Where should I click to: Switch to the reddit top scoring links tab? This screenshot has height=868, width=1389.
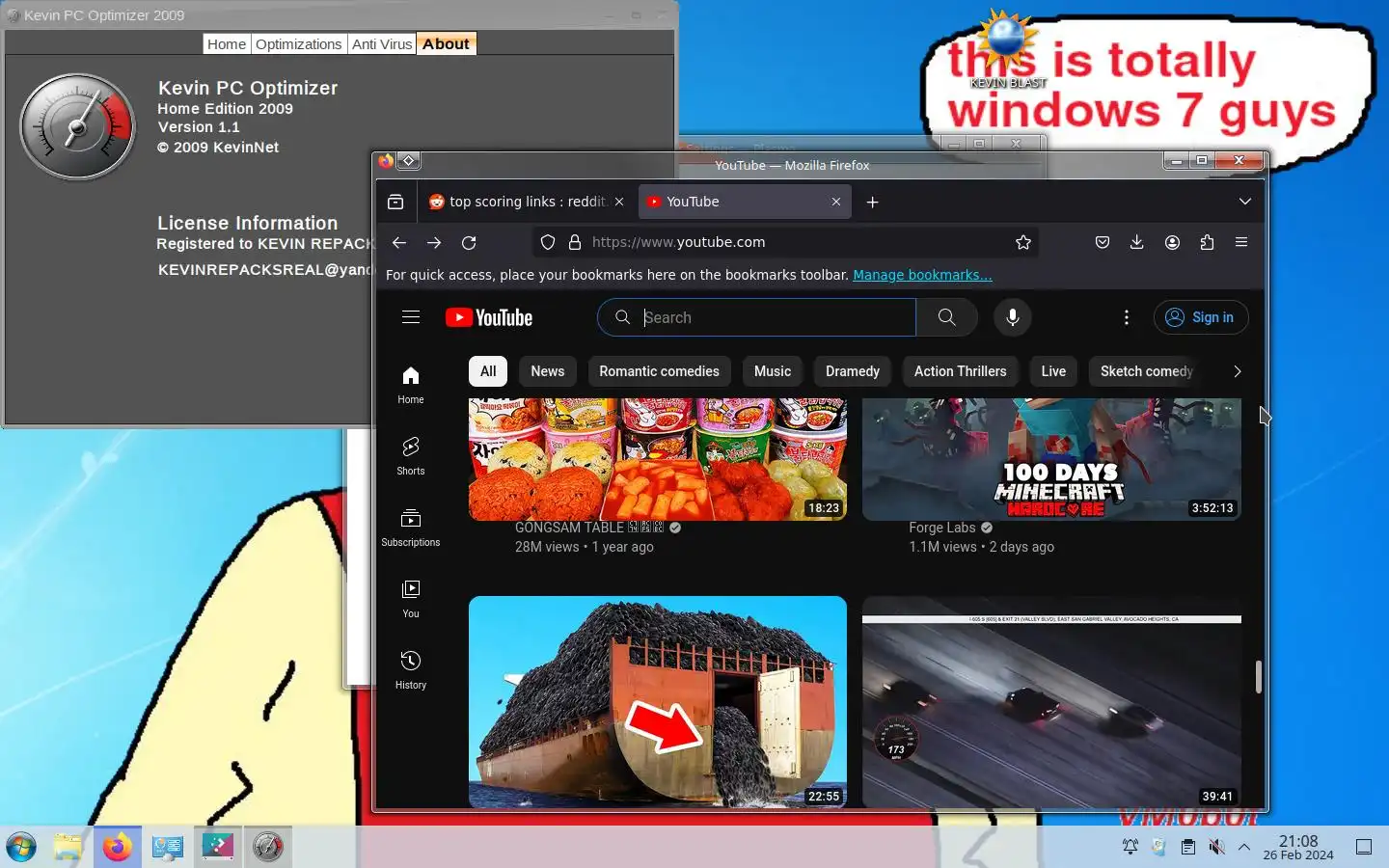(x=527, y=202)
